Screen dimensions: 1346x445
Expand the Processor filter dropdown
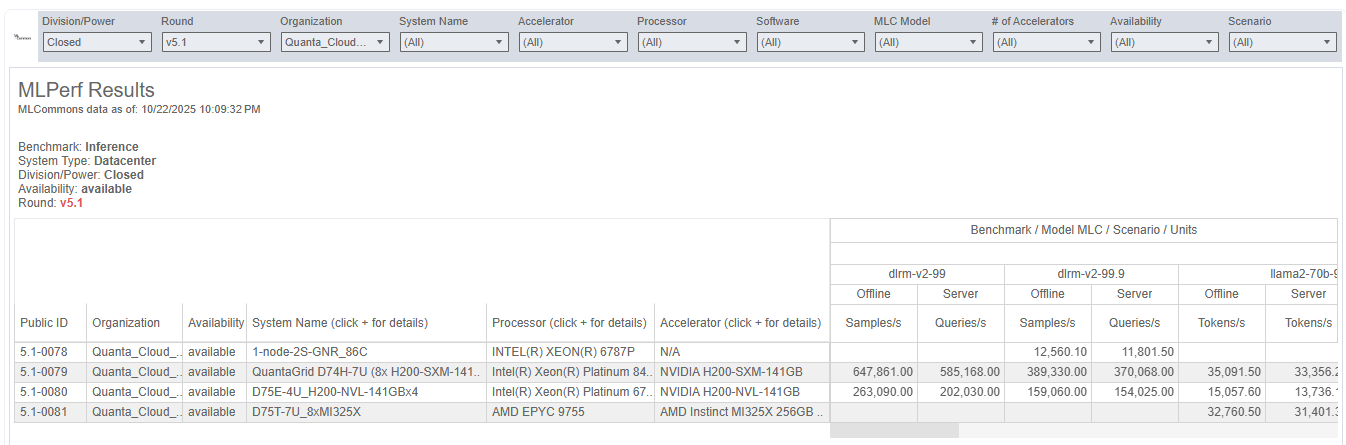(x=692, y=42)
